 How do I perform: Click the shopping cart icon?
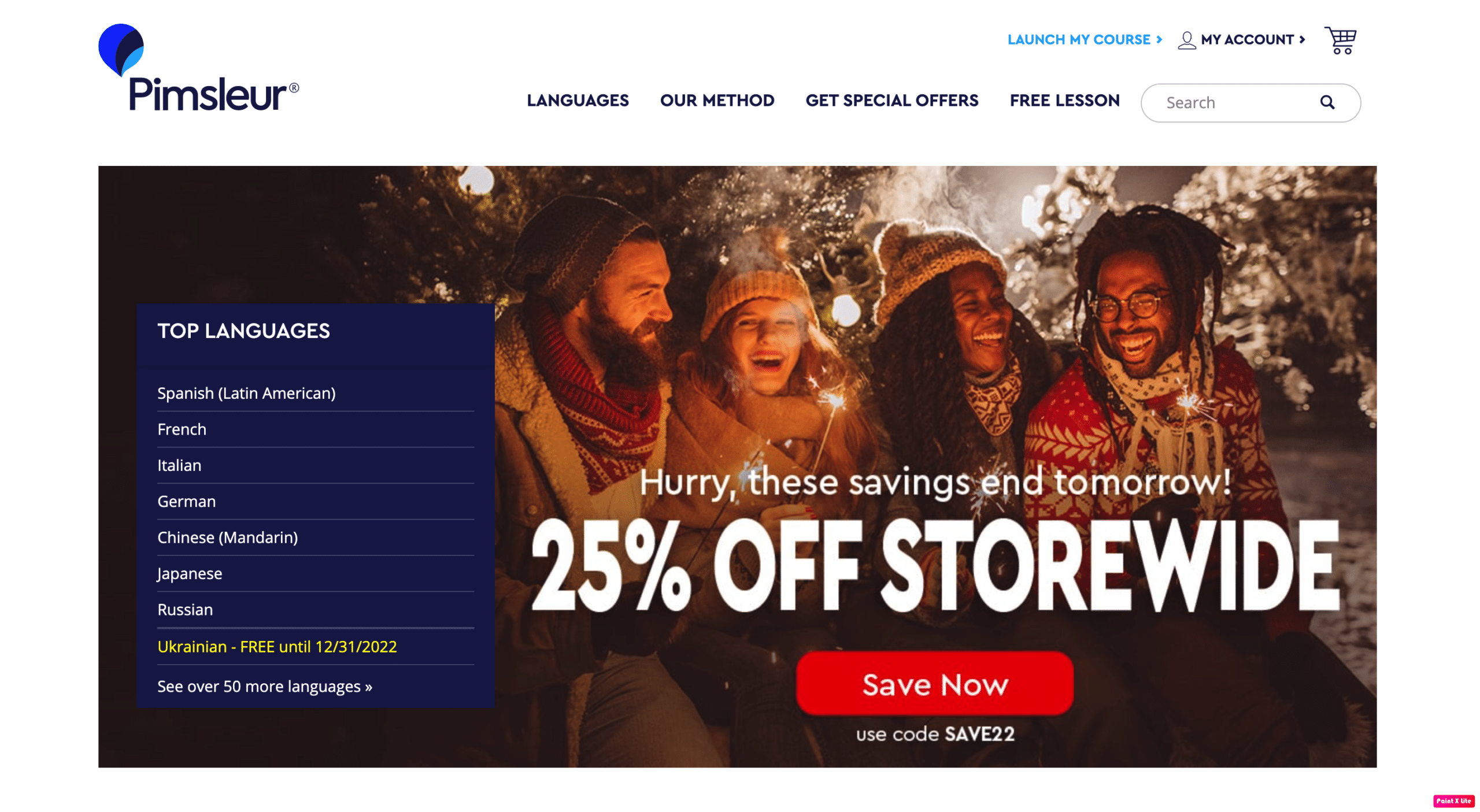(1340, 40)
